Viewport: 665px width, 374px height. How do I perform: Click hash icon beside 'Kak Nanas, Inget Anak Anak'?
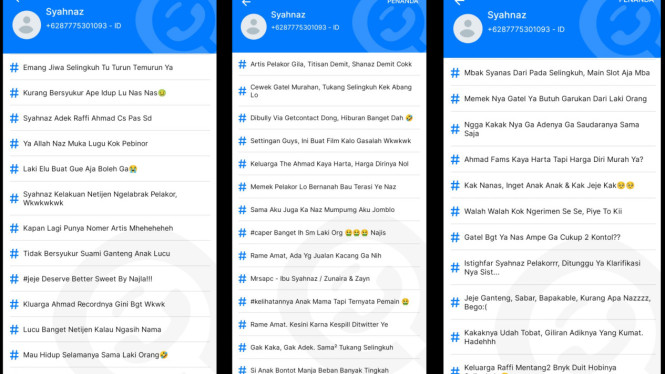pos(455,185)
